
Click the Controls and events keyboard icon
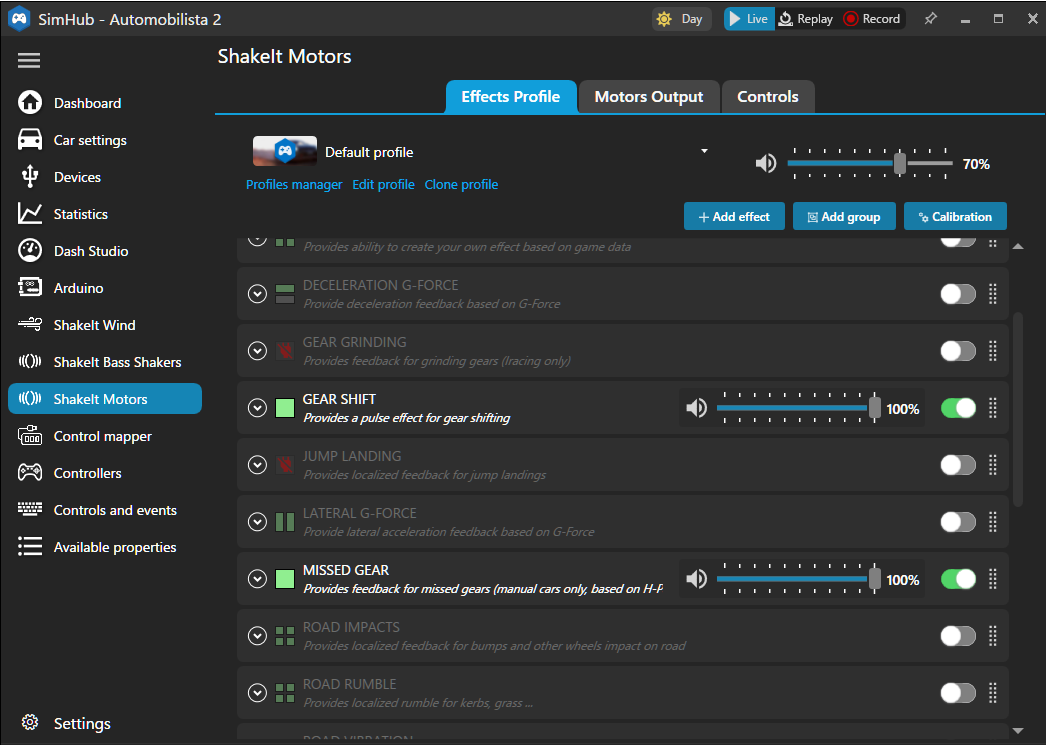29,510
